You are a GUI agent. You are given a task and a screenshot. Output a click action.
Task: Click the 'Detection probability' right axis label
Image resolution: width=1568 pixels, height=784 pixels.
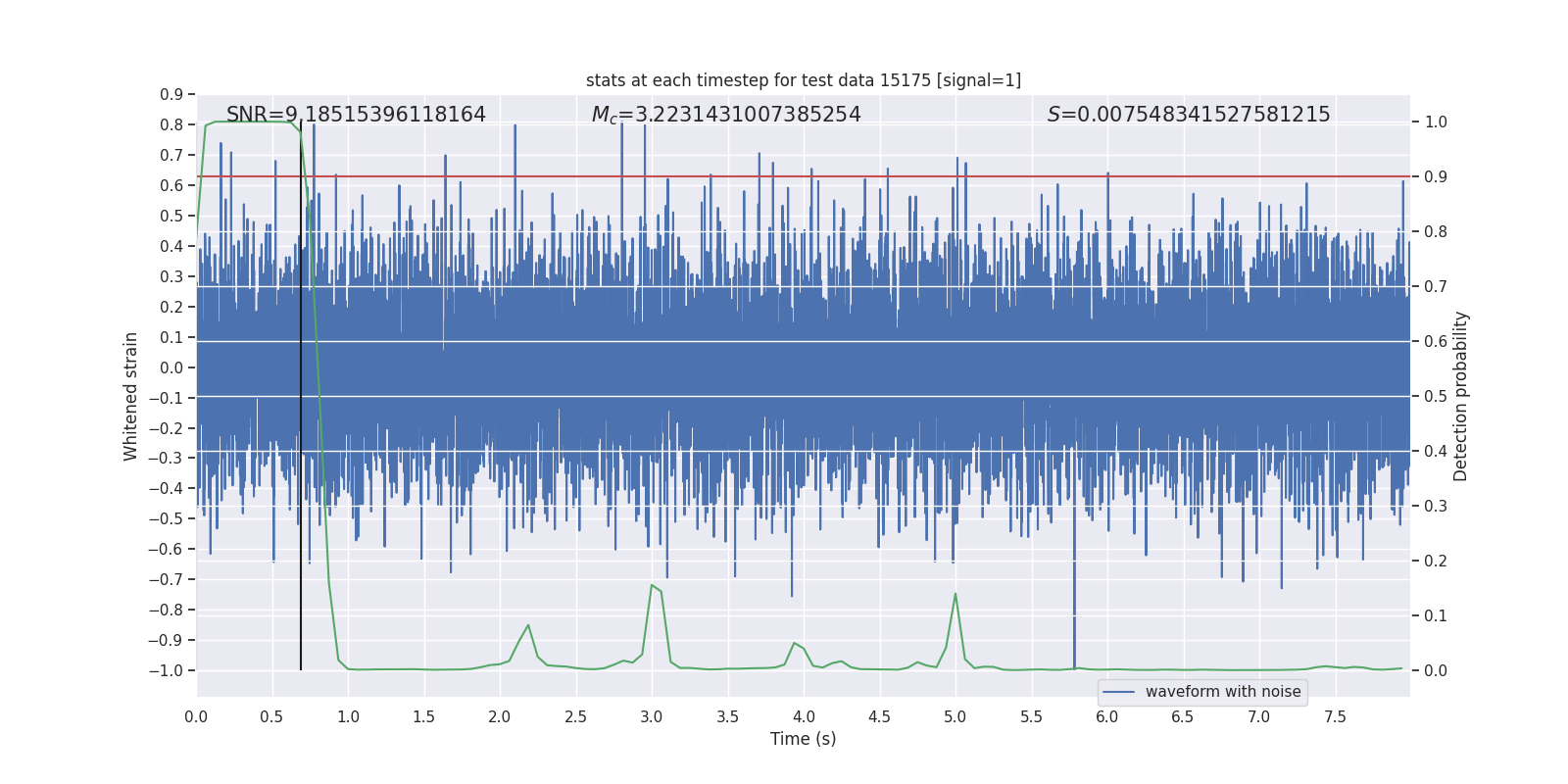(x=1461, y=396)
